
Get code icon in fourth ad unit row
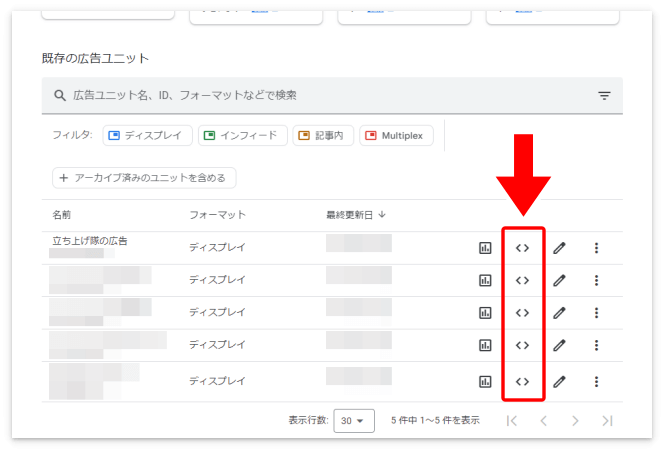point(522,345)
